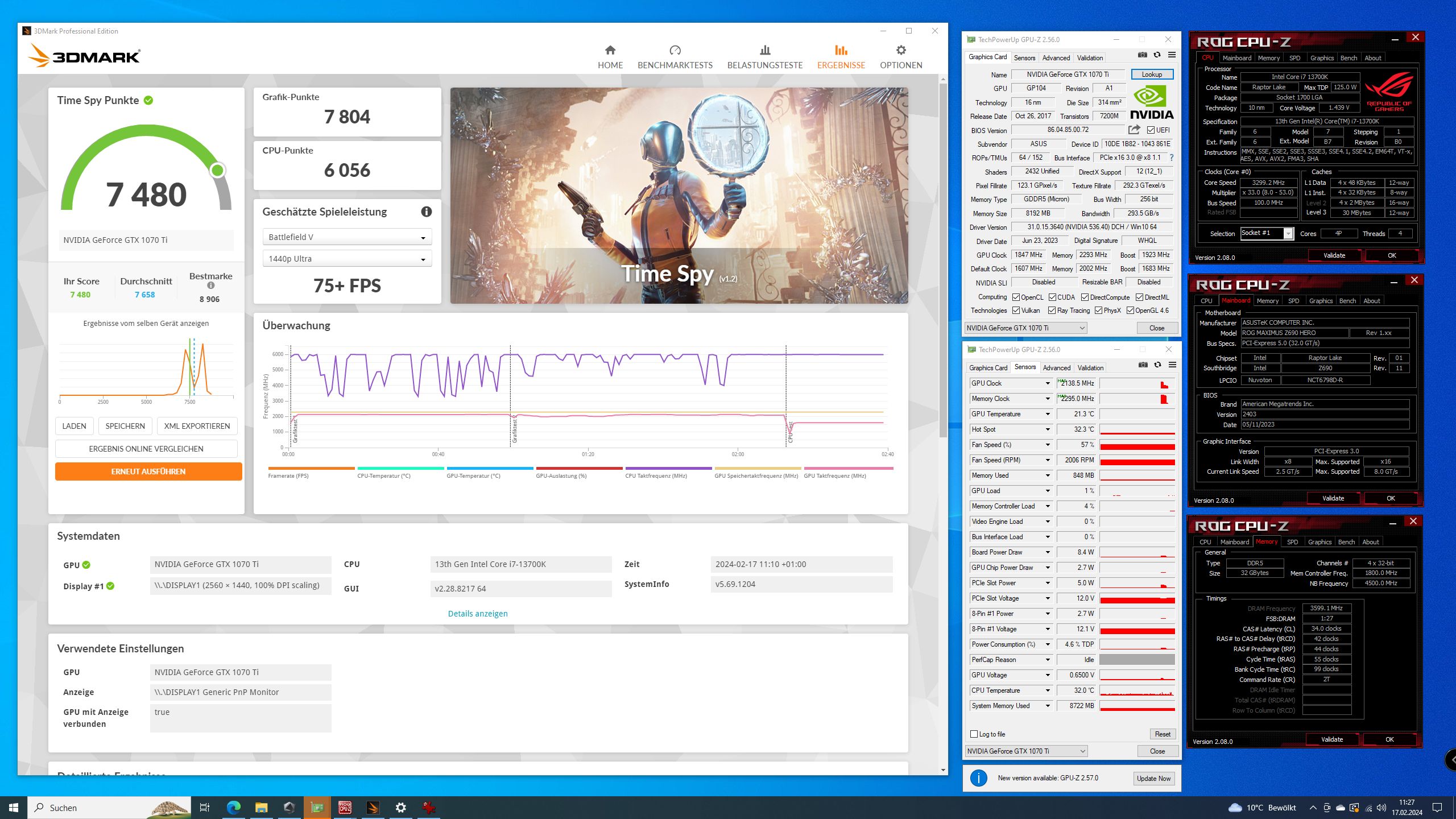This screenshot has height=819, width=1456.
Task: Click ERNEUT AUSFÜHREN button
Action: [148, 471]
